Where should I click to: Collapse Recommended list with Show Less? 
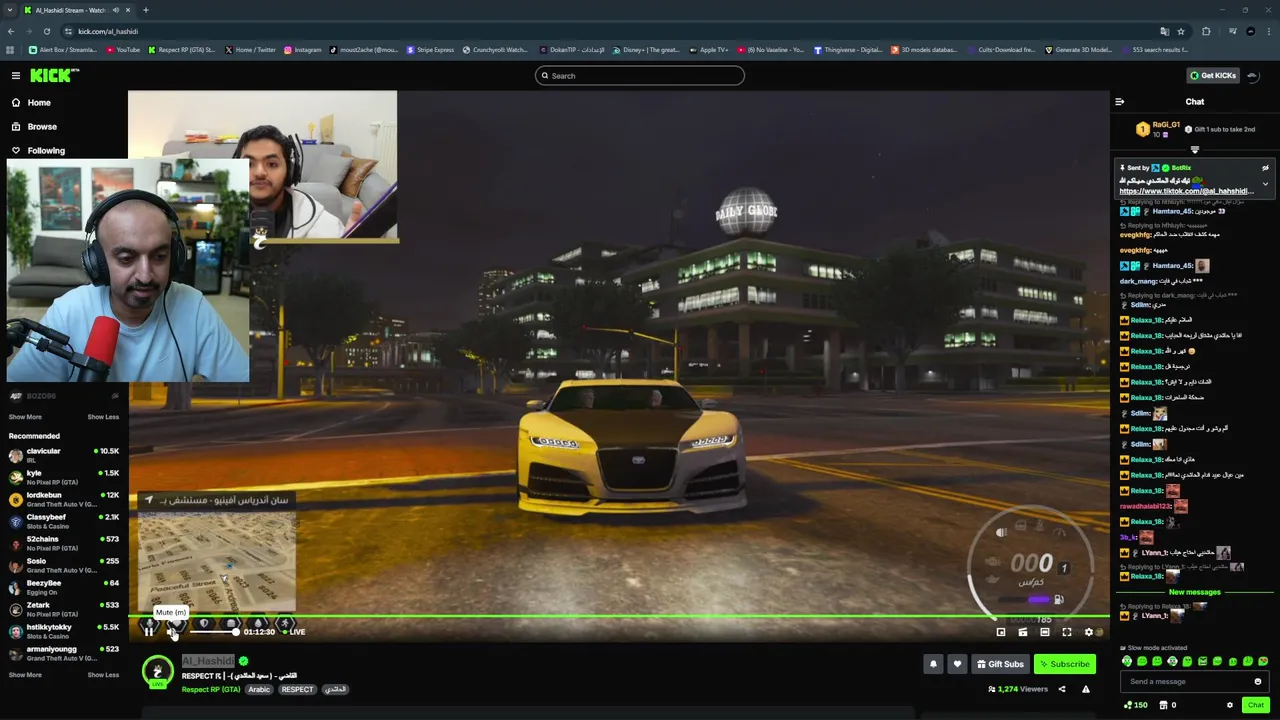pos(103,675)
